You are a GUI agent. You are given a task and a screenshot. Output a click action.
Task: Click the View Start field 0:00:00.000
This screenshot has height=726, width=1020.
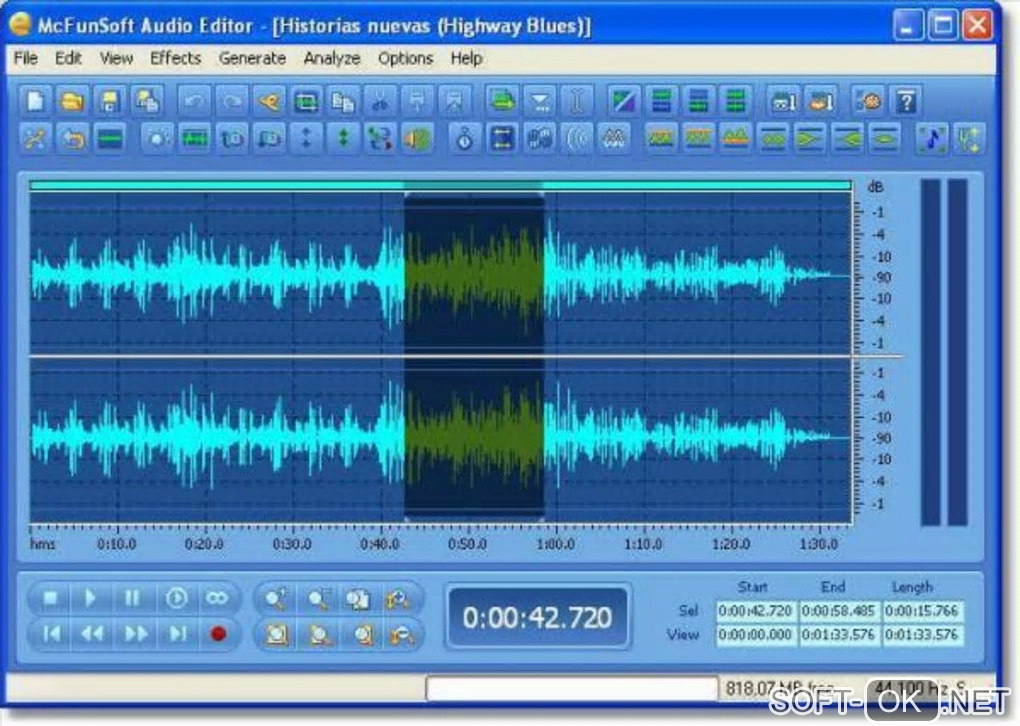point(755,634)
